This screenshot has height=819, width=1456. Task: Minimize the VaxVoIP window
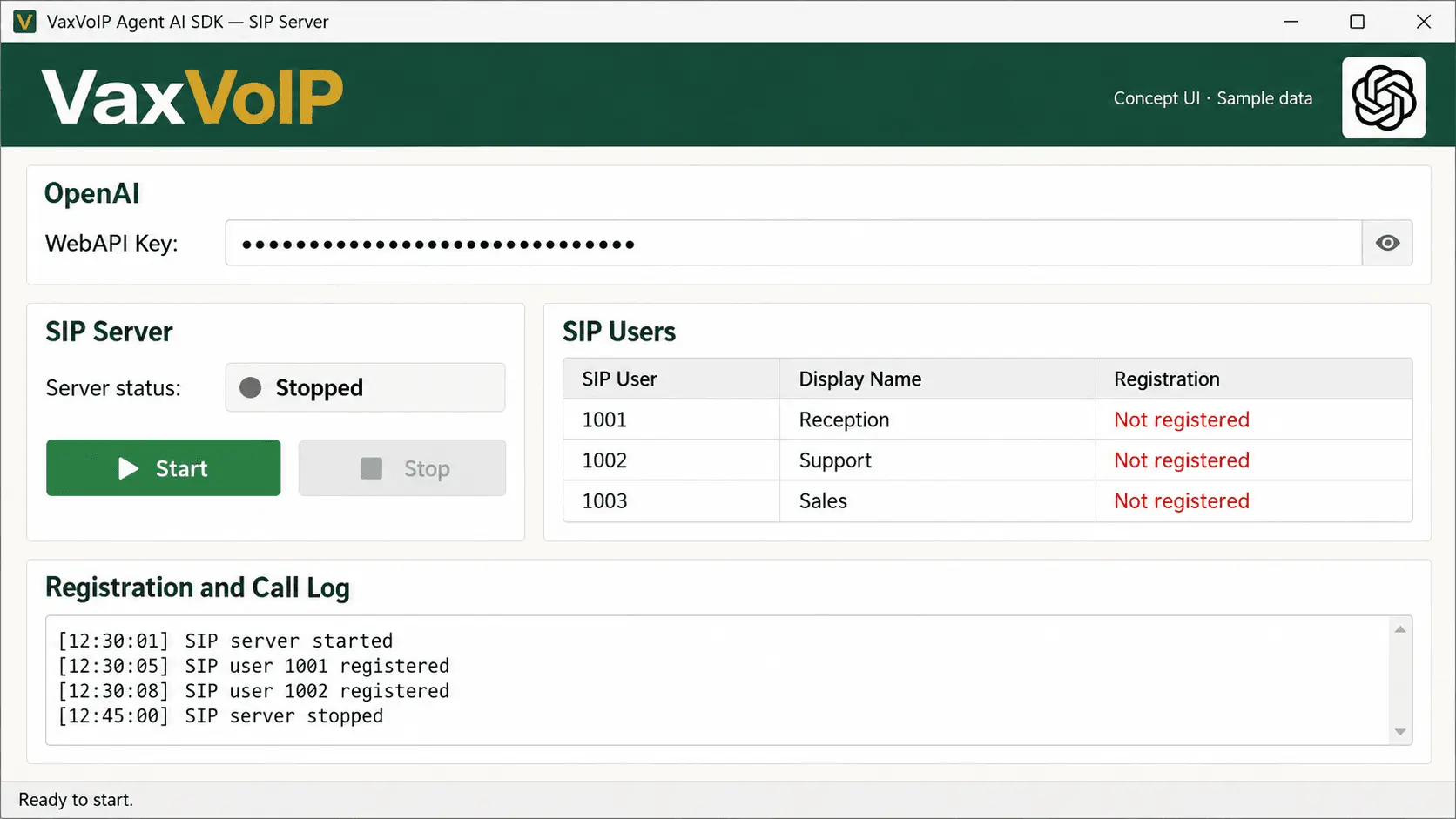(1291, 22)
